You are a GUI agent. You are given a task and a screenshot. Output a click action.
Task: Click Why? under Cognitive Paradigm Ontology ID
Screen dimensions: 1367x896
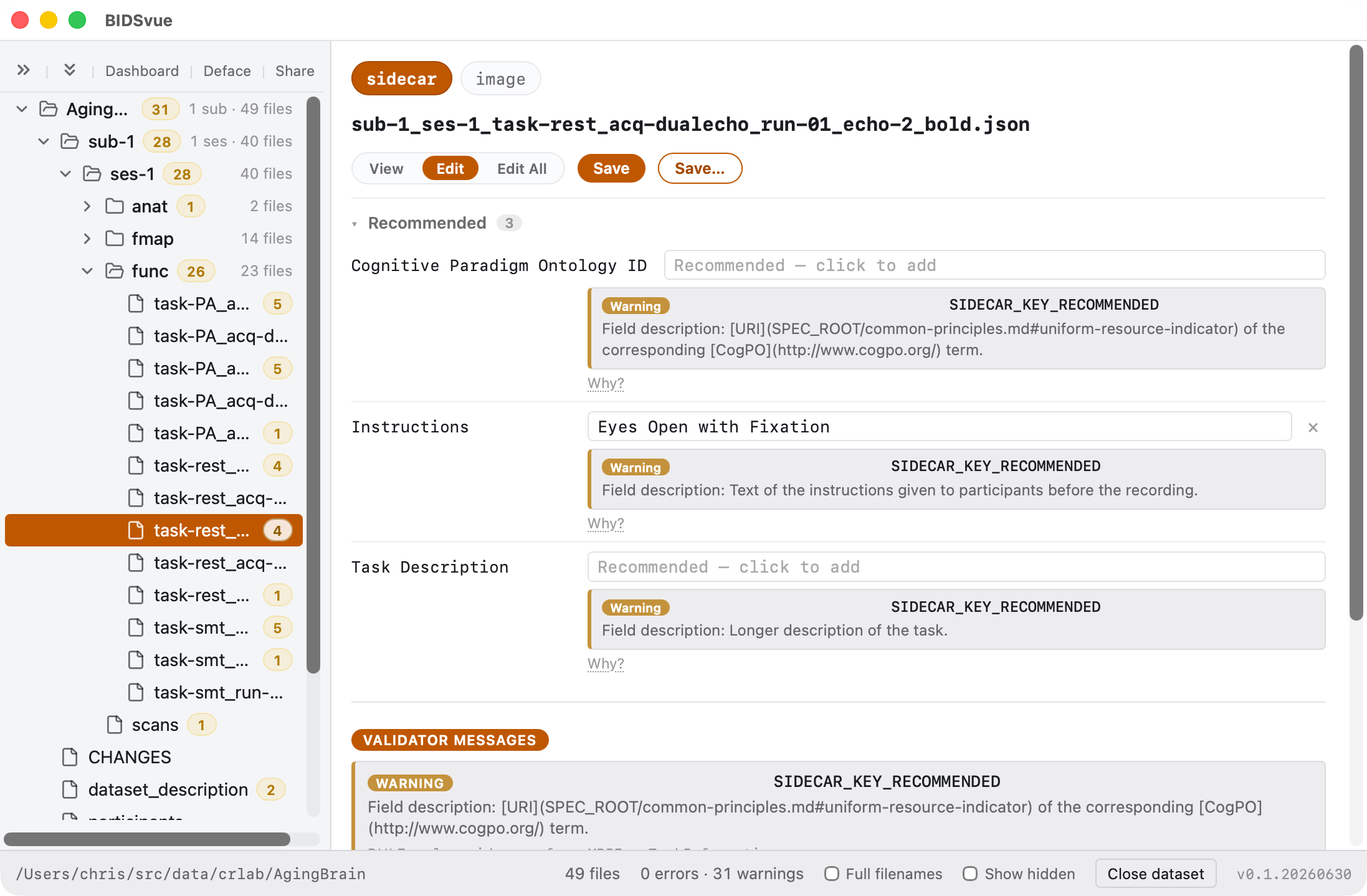pyautogui.click(x=606, y=383)
